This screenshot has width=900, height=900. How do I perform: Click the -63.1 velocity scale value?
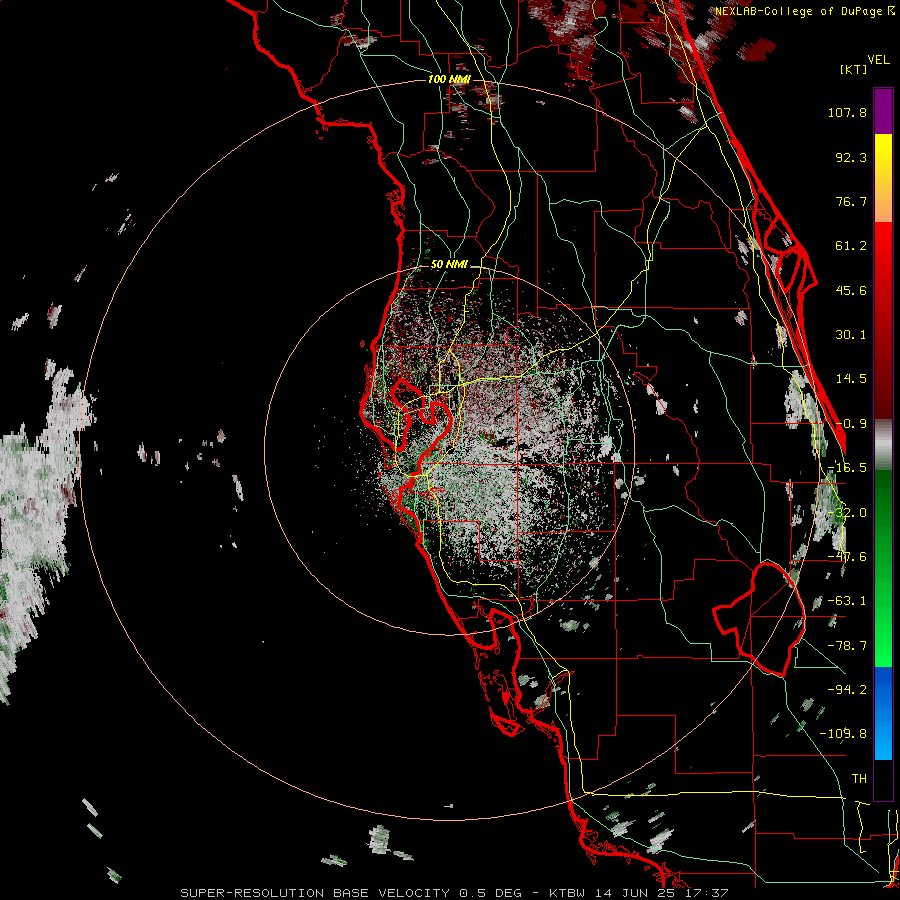coord(847,601)
